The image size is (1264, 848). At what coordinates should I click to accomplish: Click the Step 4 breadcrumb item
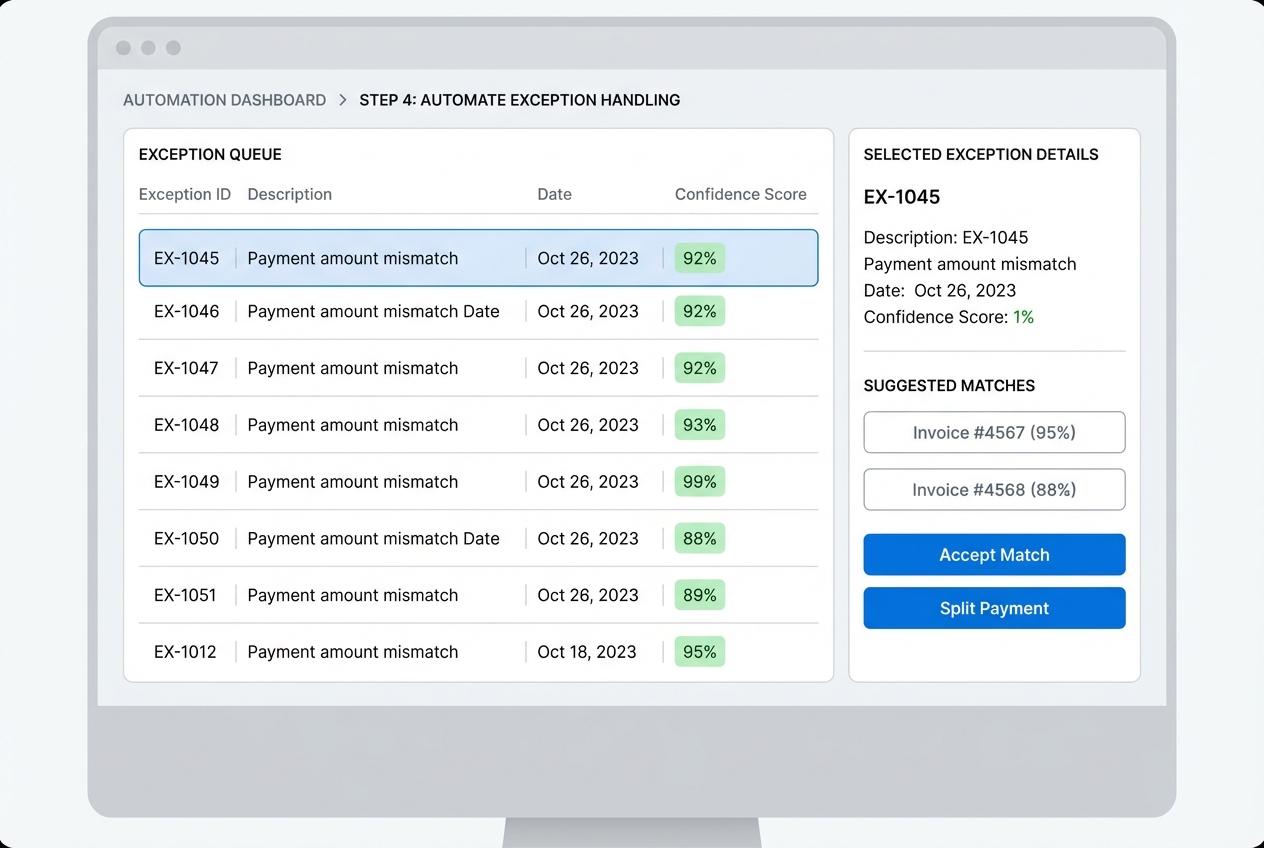pyautogui.click(x=519, y=100)
